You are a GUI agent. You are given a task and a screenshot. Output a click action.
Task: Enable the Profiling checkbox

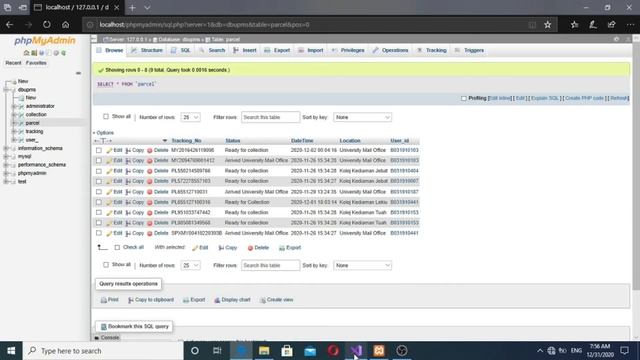coord(463,98)
